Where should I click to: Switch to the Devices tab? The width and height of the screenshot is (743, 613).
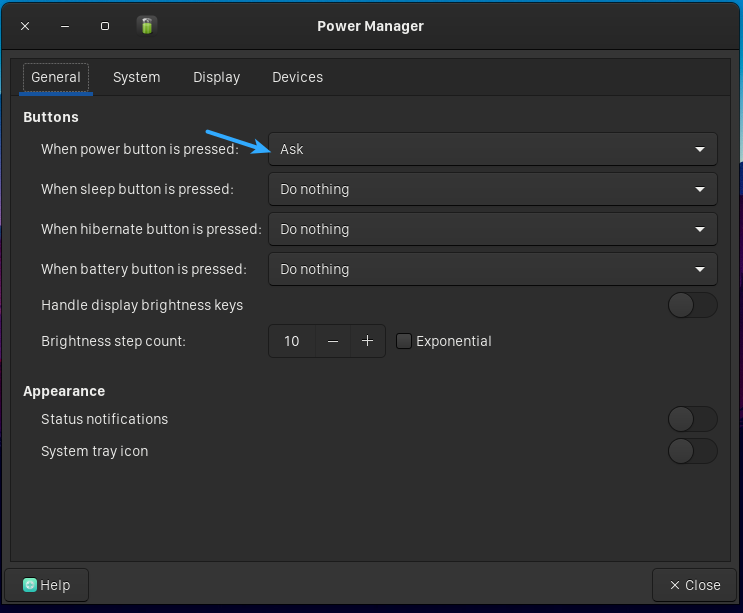[298, 77]
